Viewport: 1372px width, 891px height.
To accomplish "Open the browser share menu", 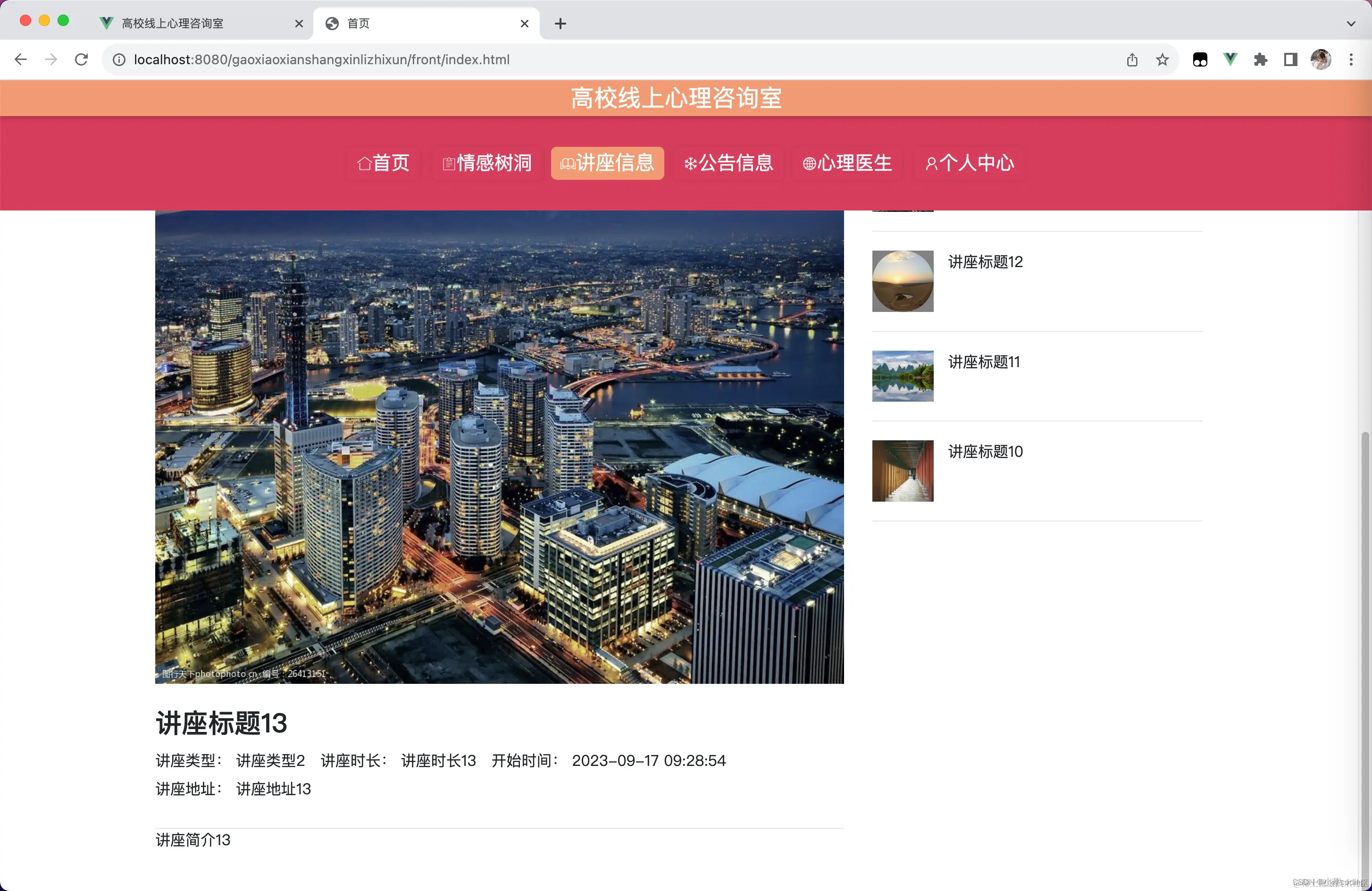I will [x=1131, y=59].
